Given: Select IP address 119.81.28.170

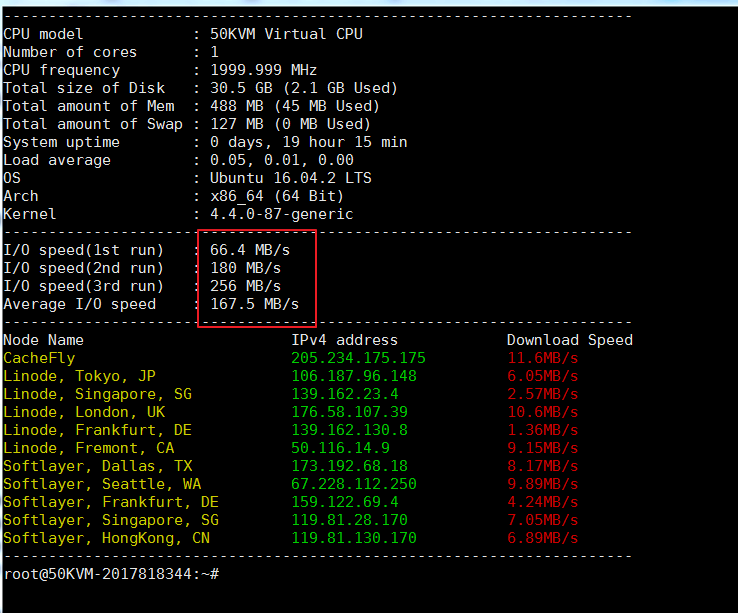Looking at the screenshot, I should click(349, 520).
